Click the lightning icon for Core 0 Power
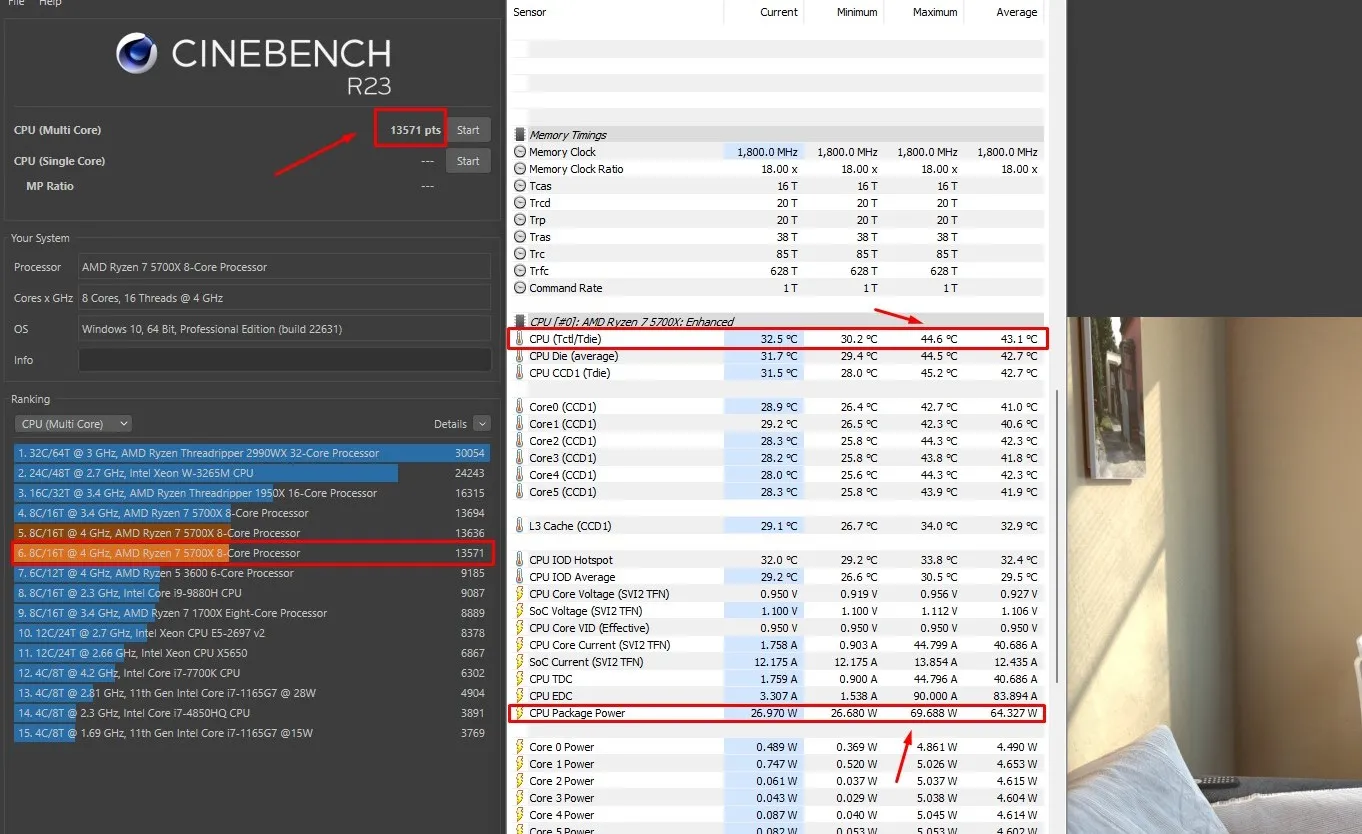This screenshot has height=834, width=1362. pyautogui.click(x=519, y=747)
